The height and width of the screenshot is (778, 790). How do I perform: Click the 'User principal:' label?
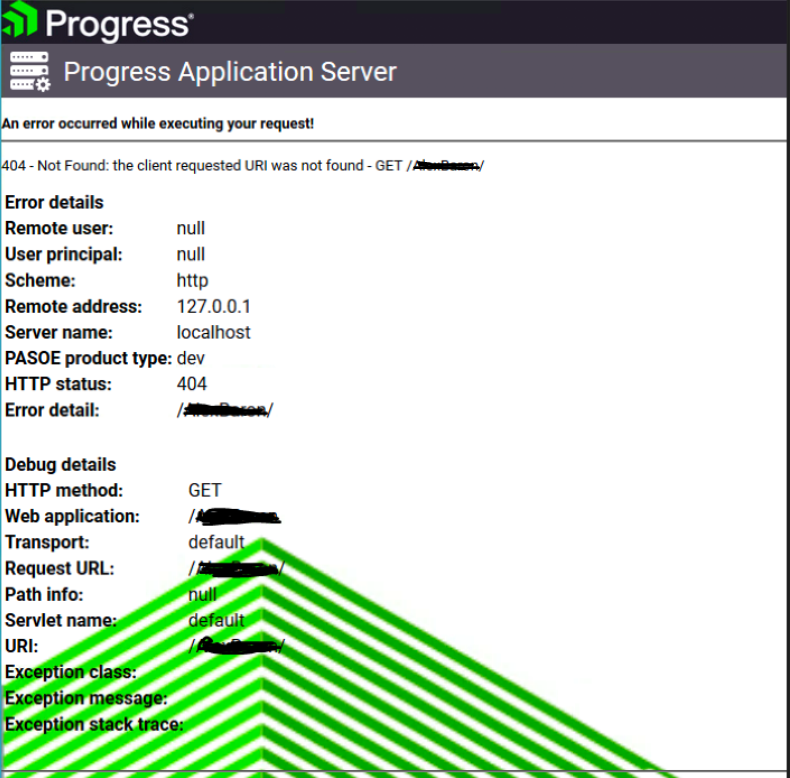[63, 254]
